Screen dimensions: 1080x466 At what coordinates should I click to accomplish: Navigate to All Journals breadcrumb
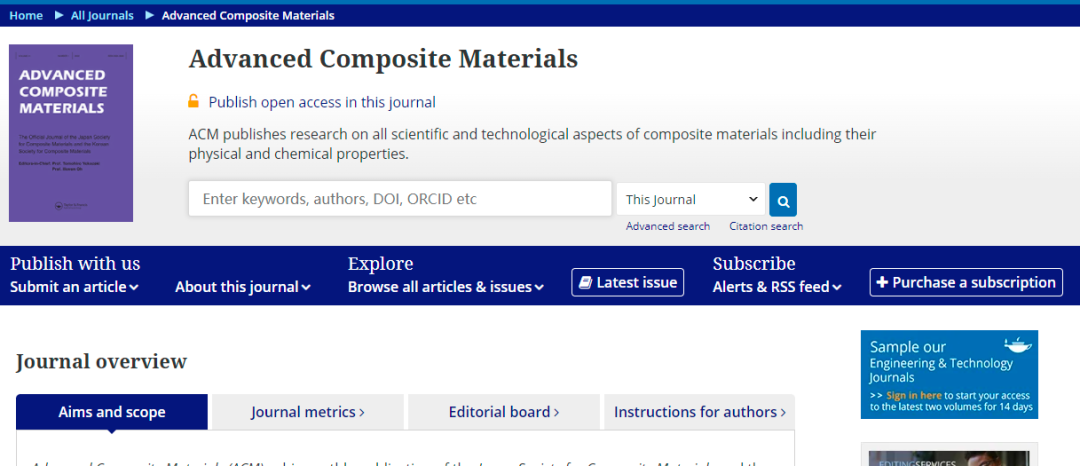[103, 15]
